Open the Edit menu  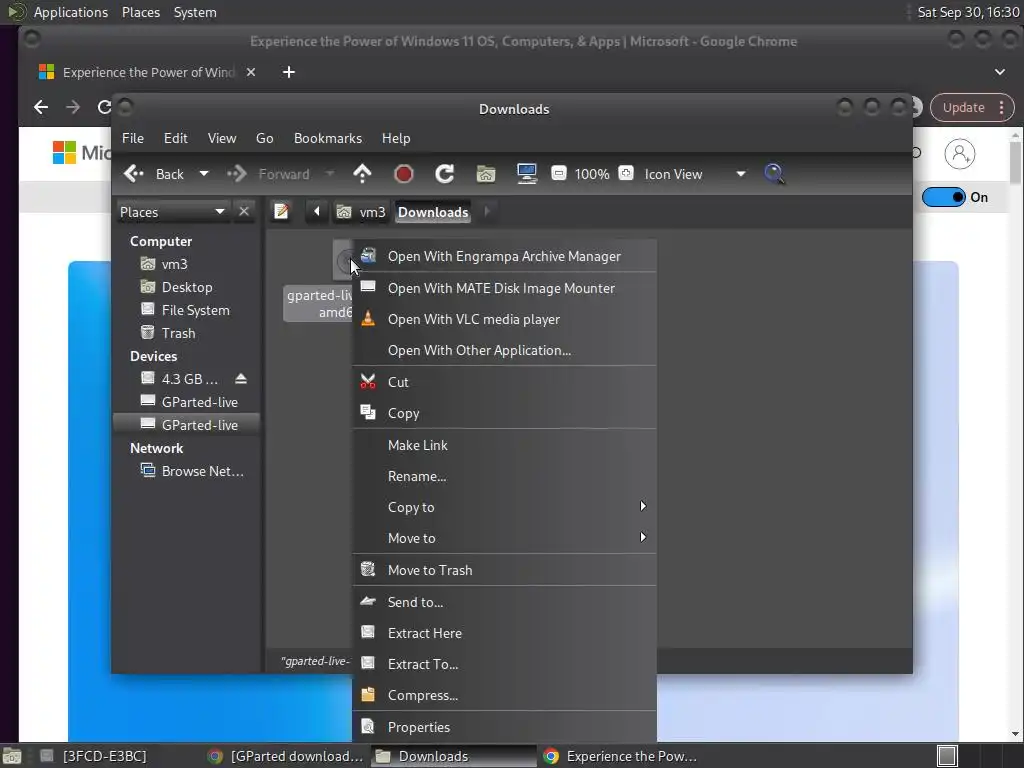(x=175, y=138)
